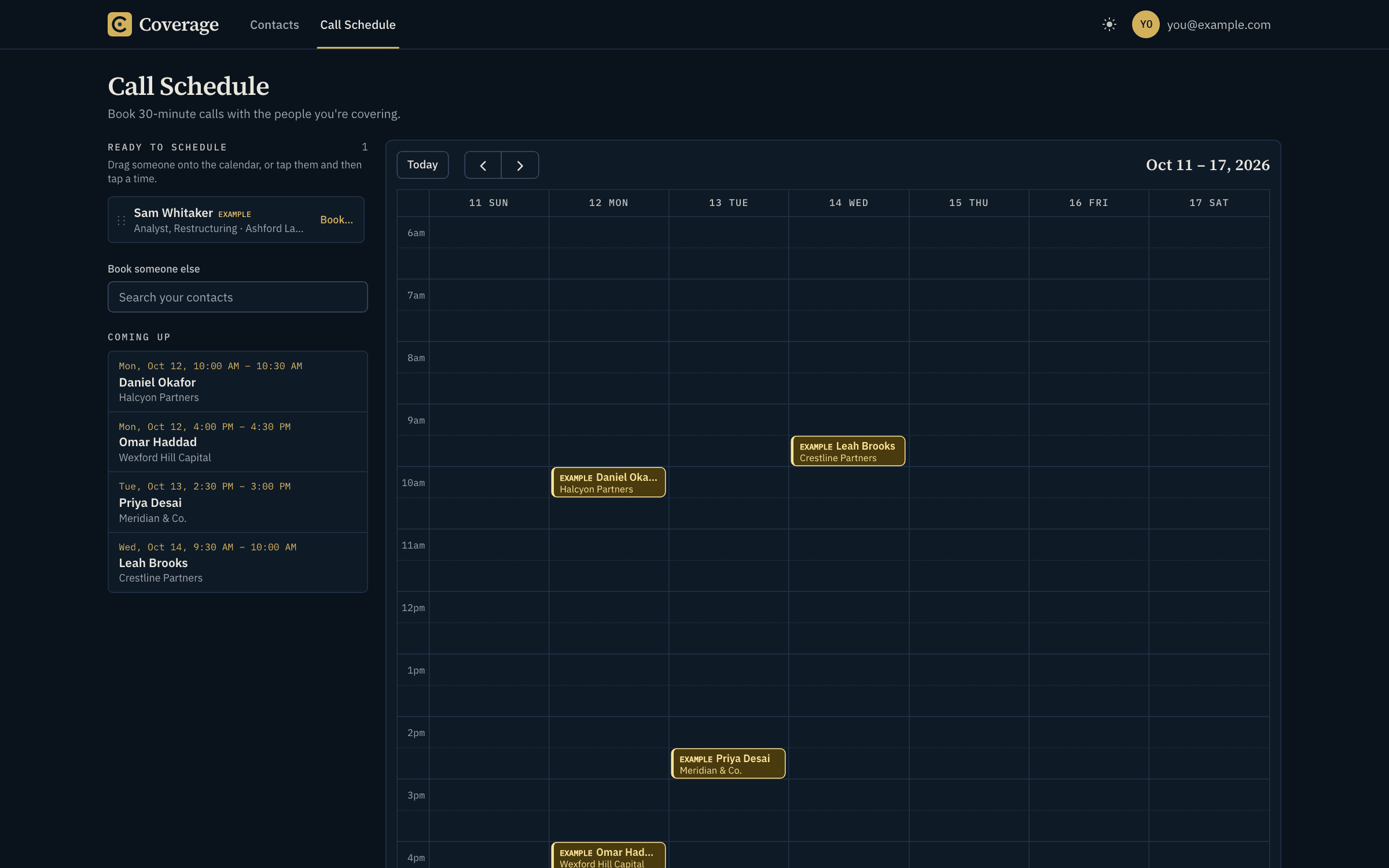Screen dimensions: 1389x868
Task: Jump to Today in the calendar
Action: click(422, 165)
